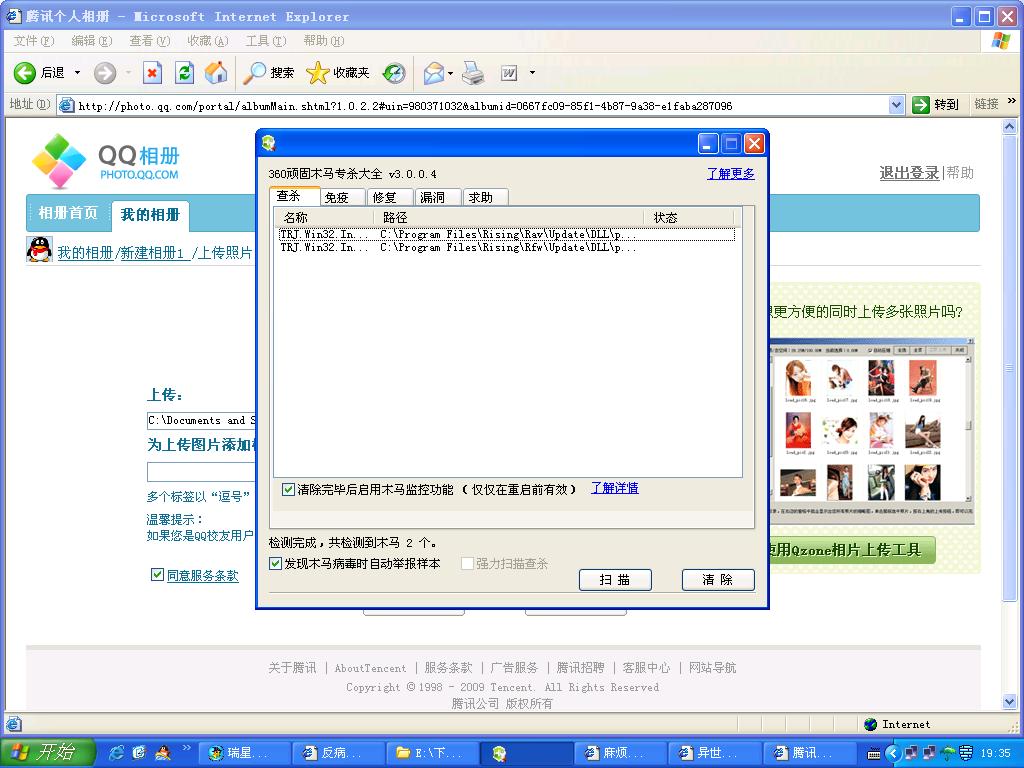Click the Print icon in toolbar
Viewport: 1024px width, 768px height.
(473, 73)
